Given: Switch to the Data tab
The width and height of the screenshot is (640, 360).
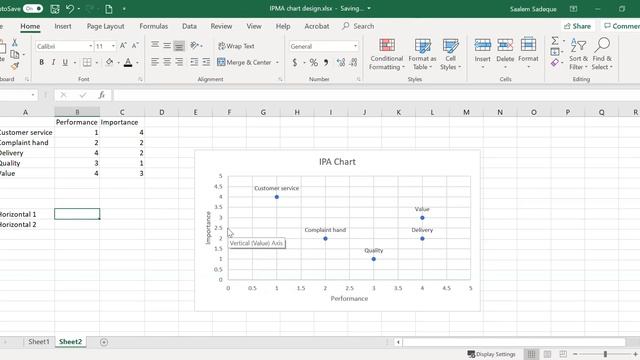Looking at the screenshot, I should pyautogui.click(x=189, y=26).
